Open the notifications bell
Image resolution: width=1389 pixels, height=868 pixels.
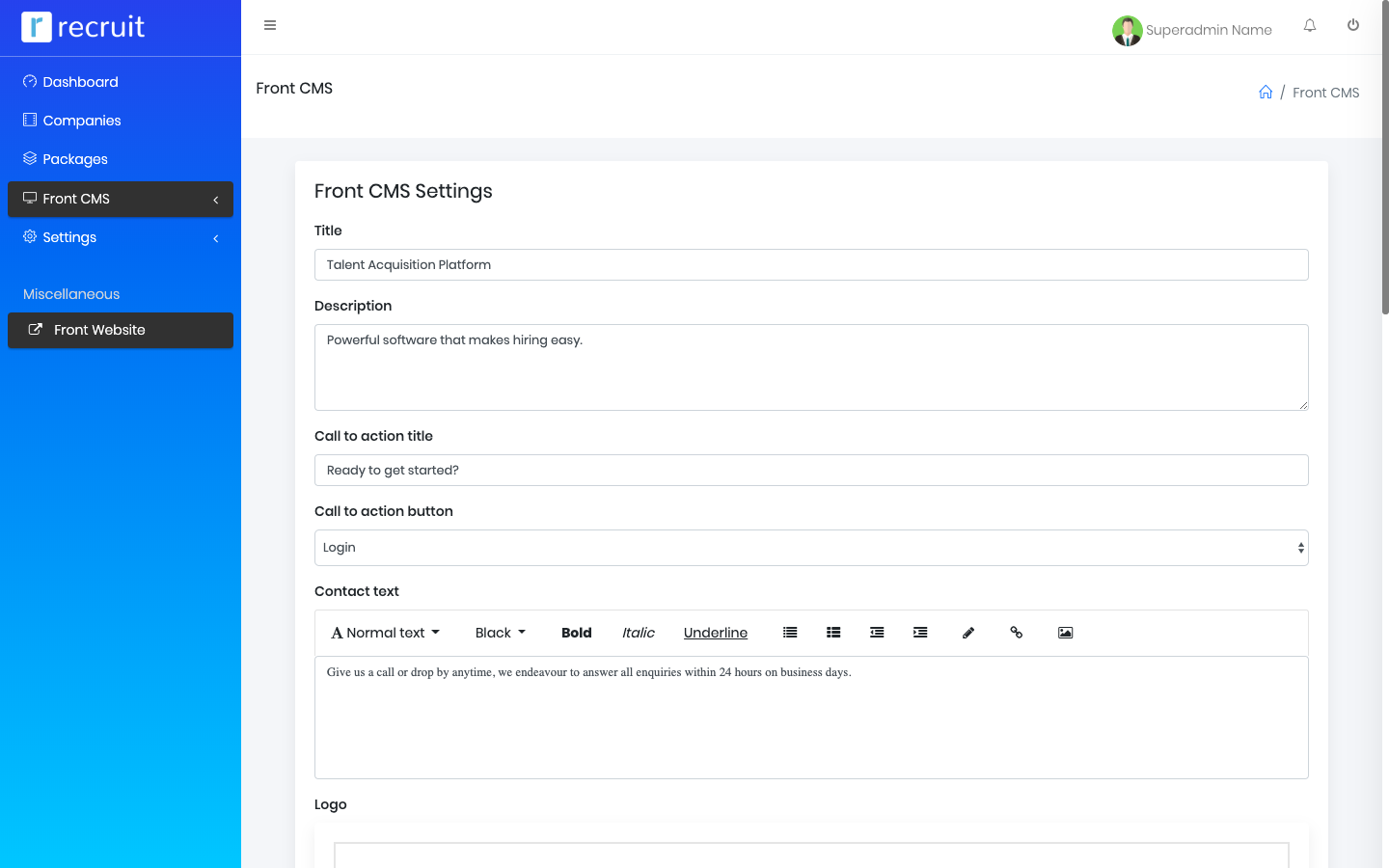1310,26
